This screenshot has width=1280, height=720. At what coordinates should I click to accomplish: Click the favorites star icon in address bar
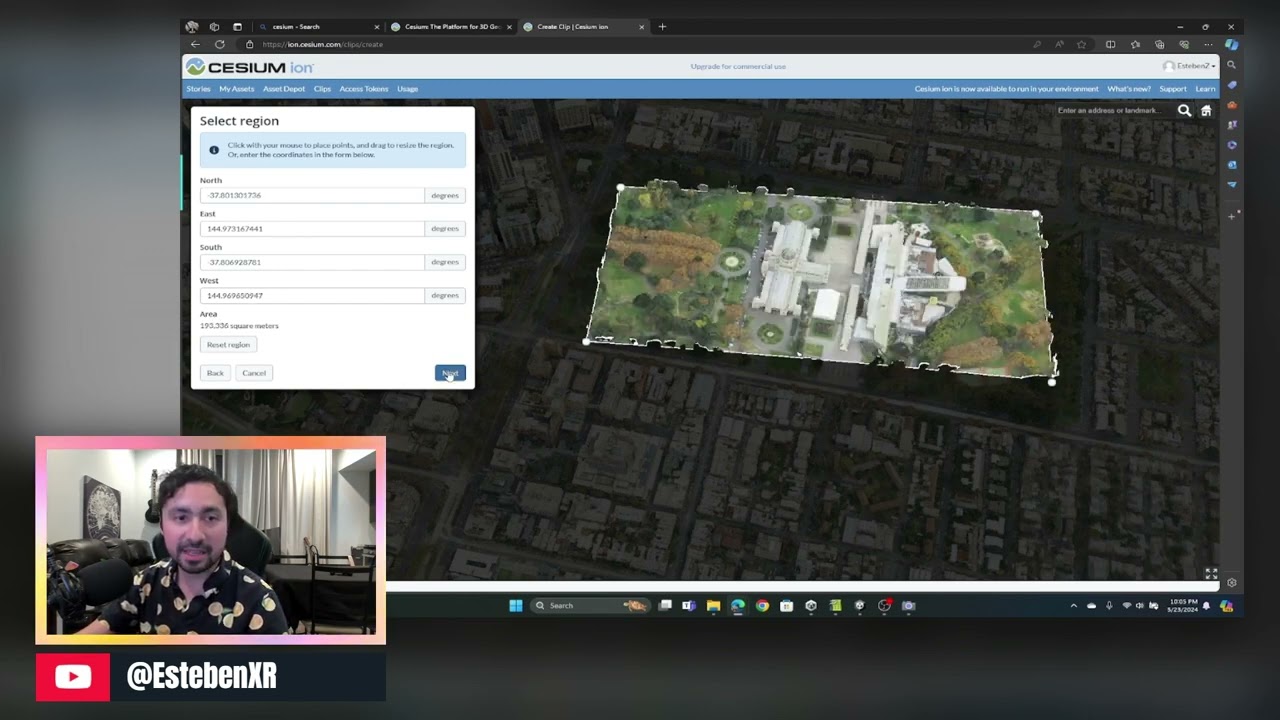point(1081,44)
